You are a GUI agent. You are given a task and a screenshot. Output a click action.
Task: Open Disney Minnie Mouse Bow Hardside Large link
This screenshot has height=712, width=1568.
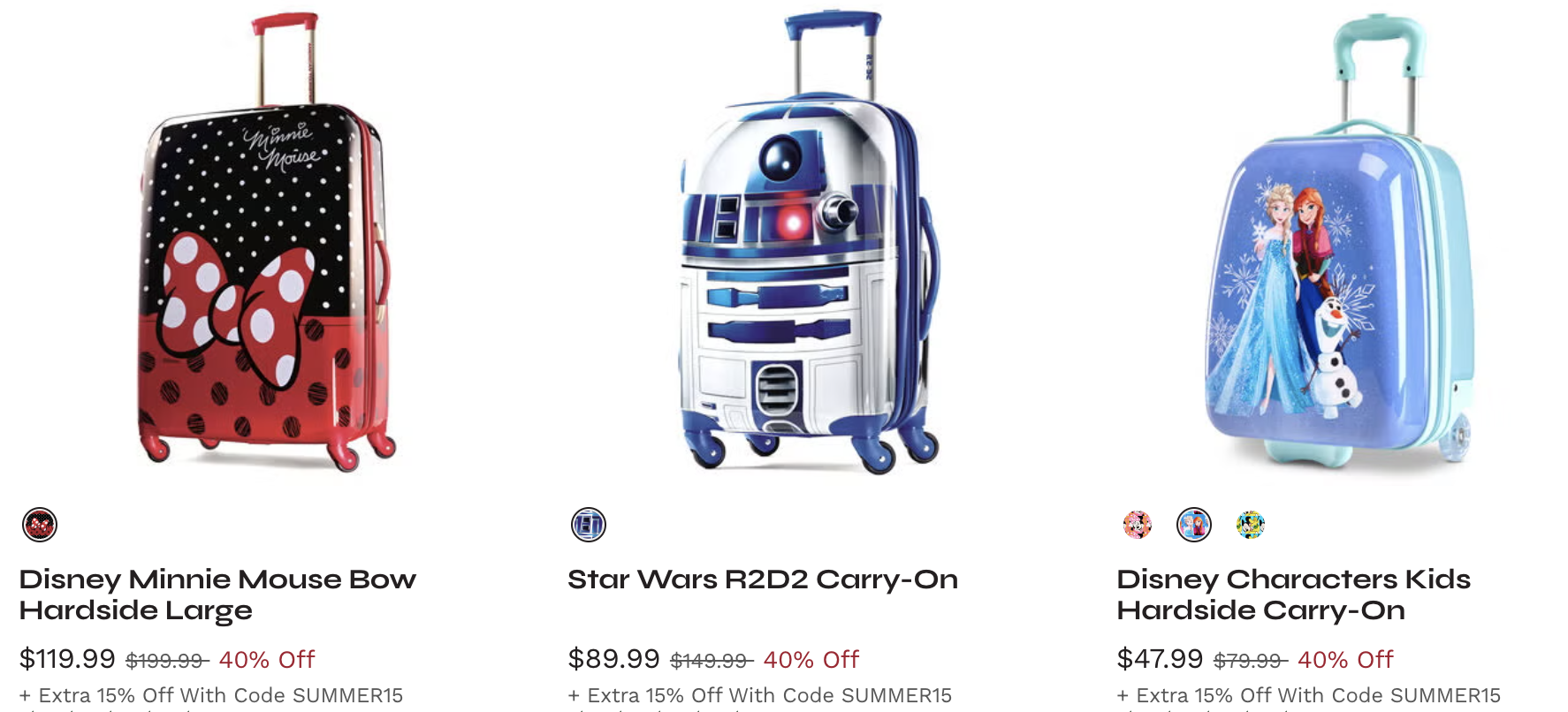coord(217,595)
